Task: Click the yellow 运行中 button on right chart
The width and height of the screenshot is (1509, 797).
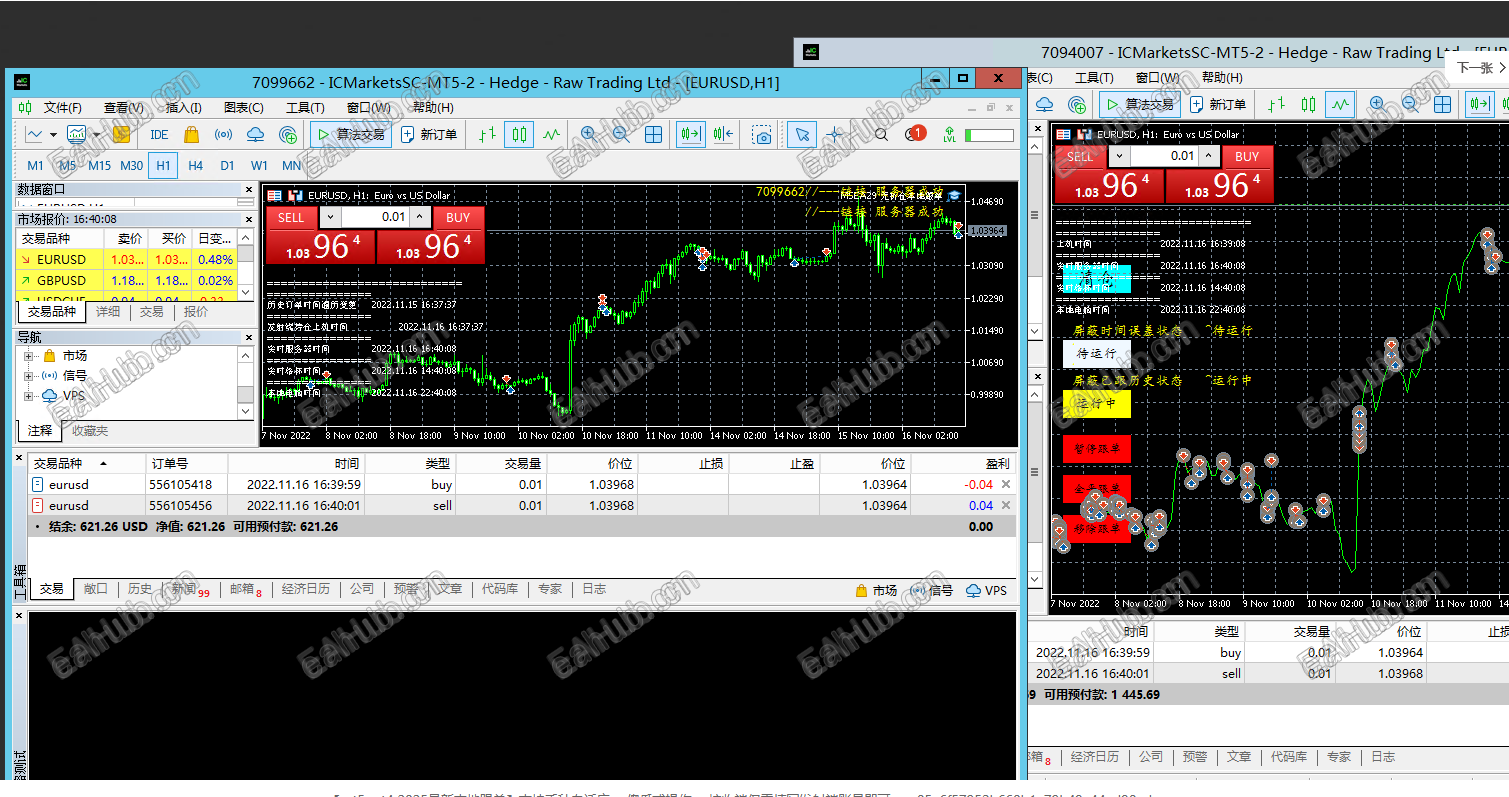Action: pyautogui.click(x=1097, y=404)
